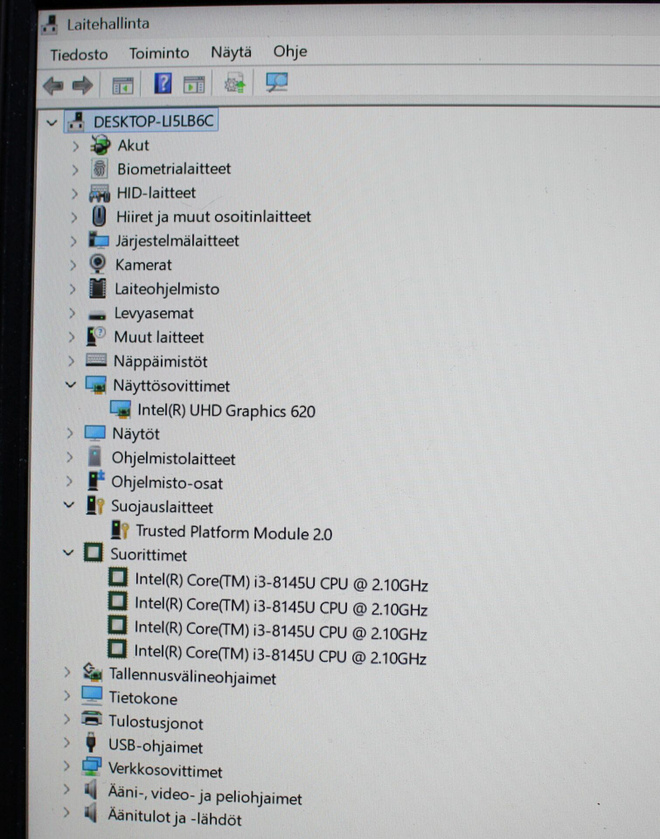Screen dimensions: 660x839
Task: Click the Verkkosovittimet network icon
Action: click(92, 766)
